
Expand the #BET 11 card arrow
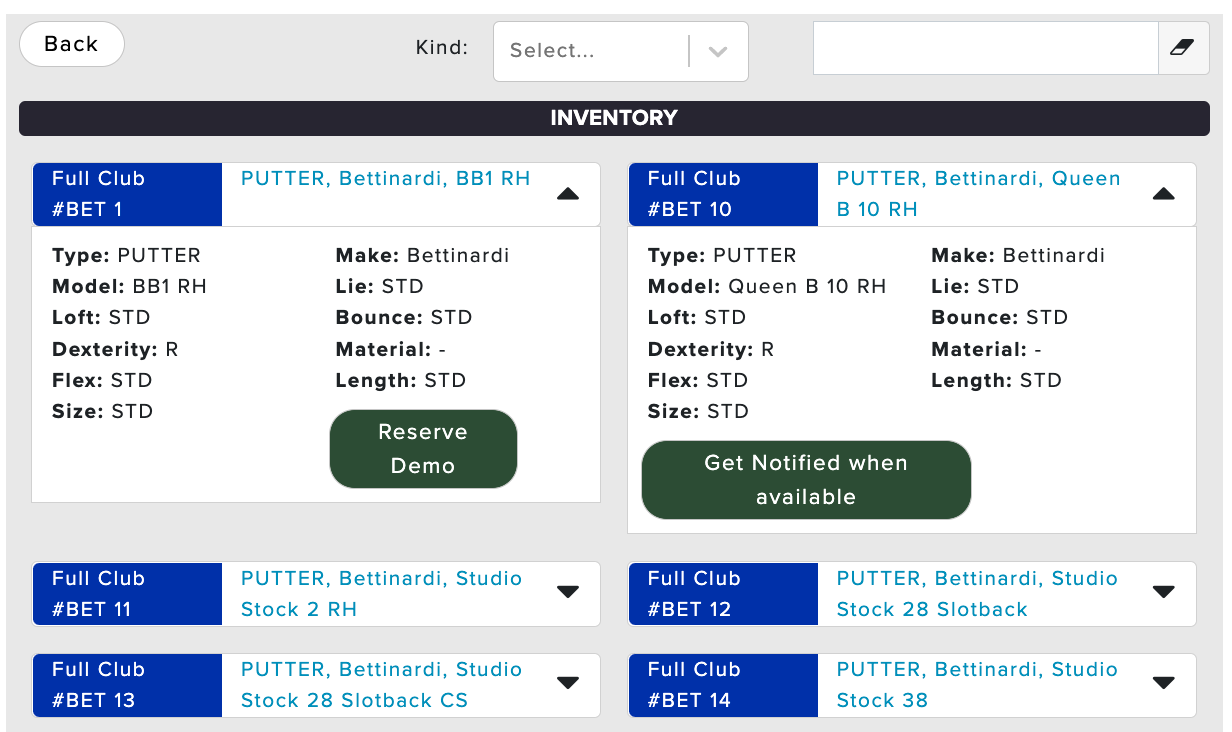568,592
